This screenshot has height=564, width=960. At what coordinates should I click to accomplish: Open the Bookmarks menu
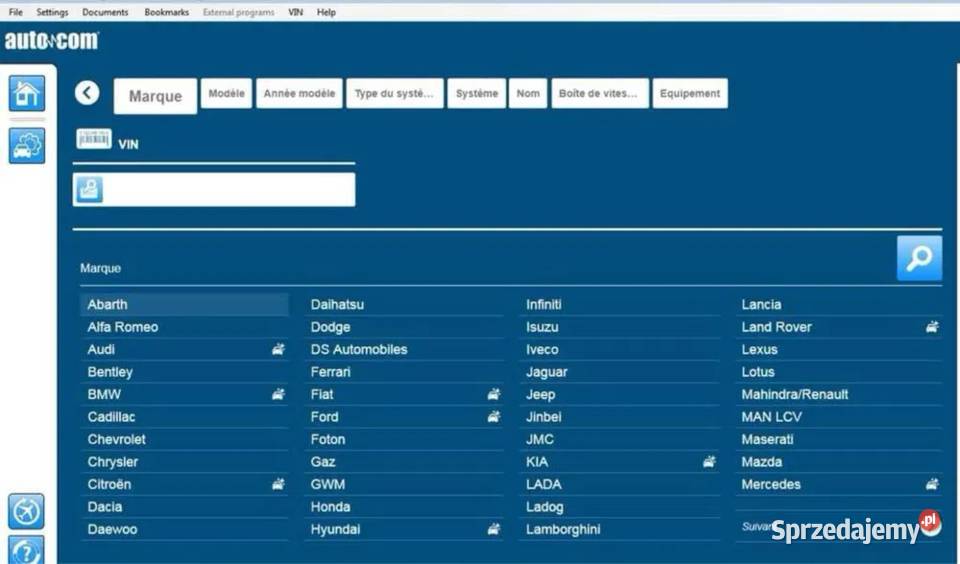click(x=166, y=12)
